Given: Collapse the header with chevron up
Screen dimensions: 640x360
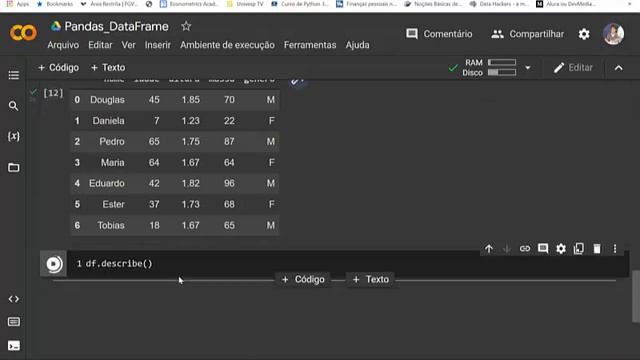Looking at the screenshot, I should tap(618, 68).
